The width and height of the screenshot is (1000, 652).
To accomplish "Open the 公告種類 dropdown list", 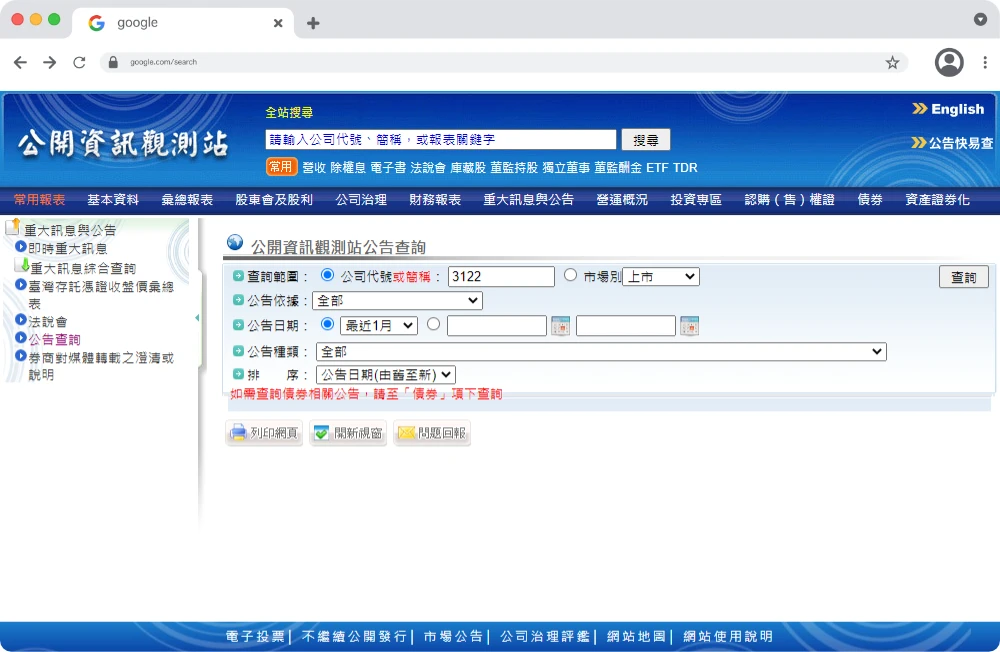I will point(601,351).
